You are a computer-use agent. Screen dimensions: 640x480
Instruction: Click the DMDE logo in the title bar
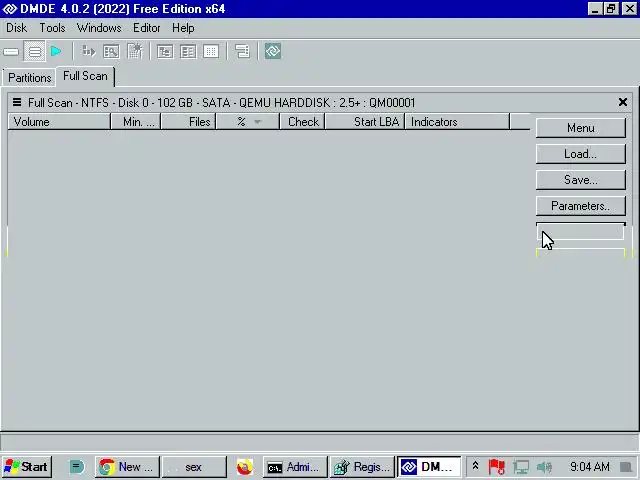(10, 9)
